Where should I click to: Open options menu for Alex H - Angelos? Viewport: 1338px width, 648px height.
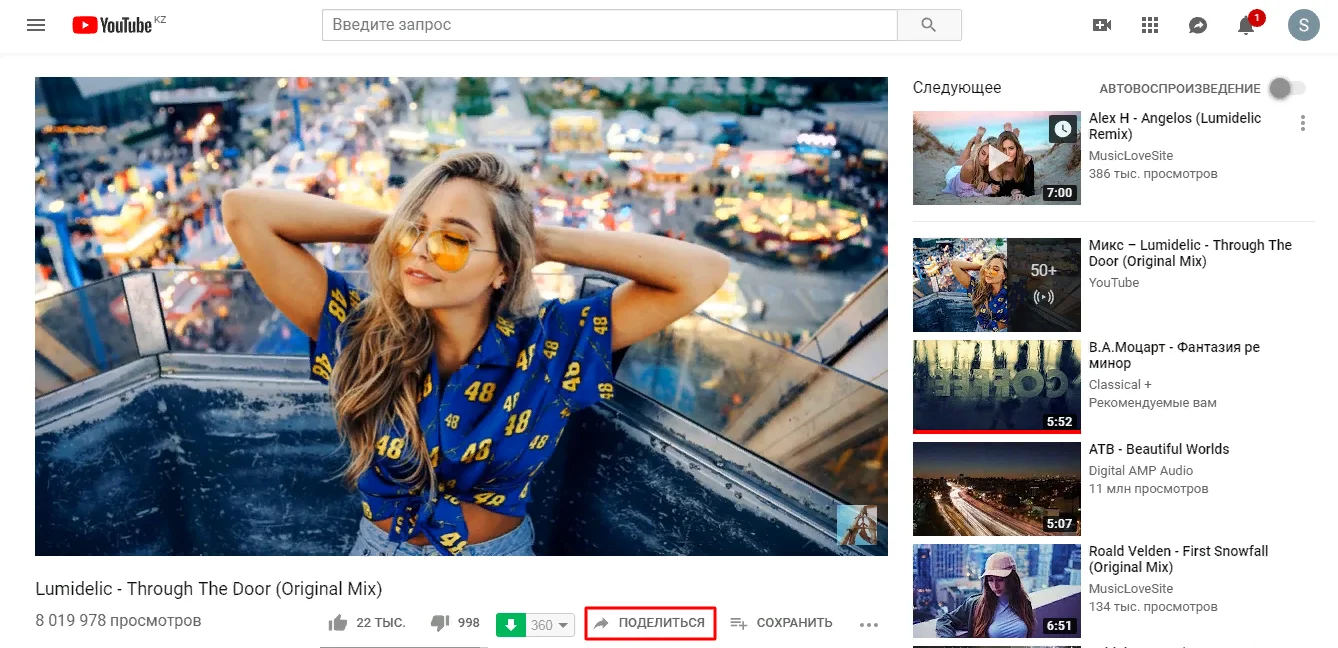pos(1302,123)
